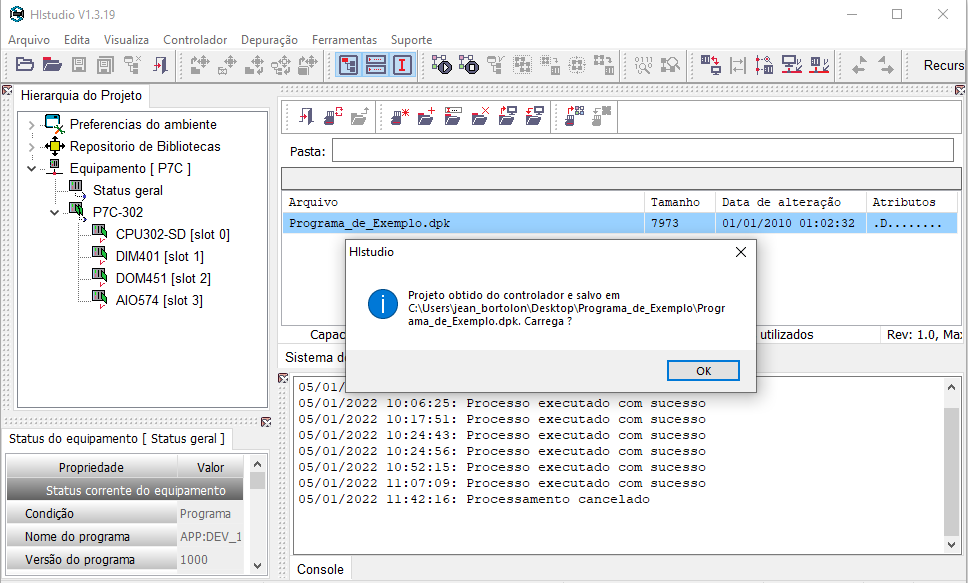The height and width of the screenshot is (583, 968).
Task: Click the stop controller icon
Action: coord(469,64)
